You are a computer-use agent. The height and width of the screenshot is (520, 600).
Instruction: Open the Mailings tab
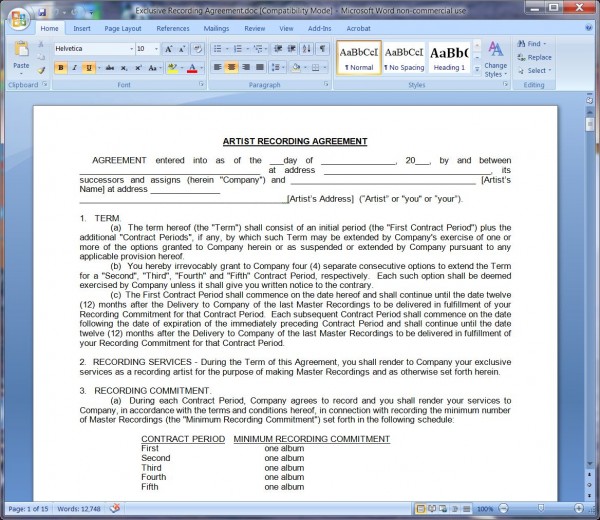pos(216,29)
